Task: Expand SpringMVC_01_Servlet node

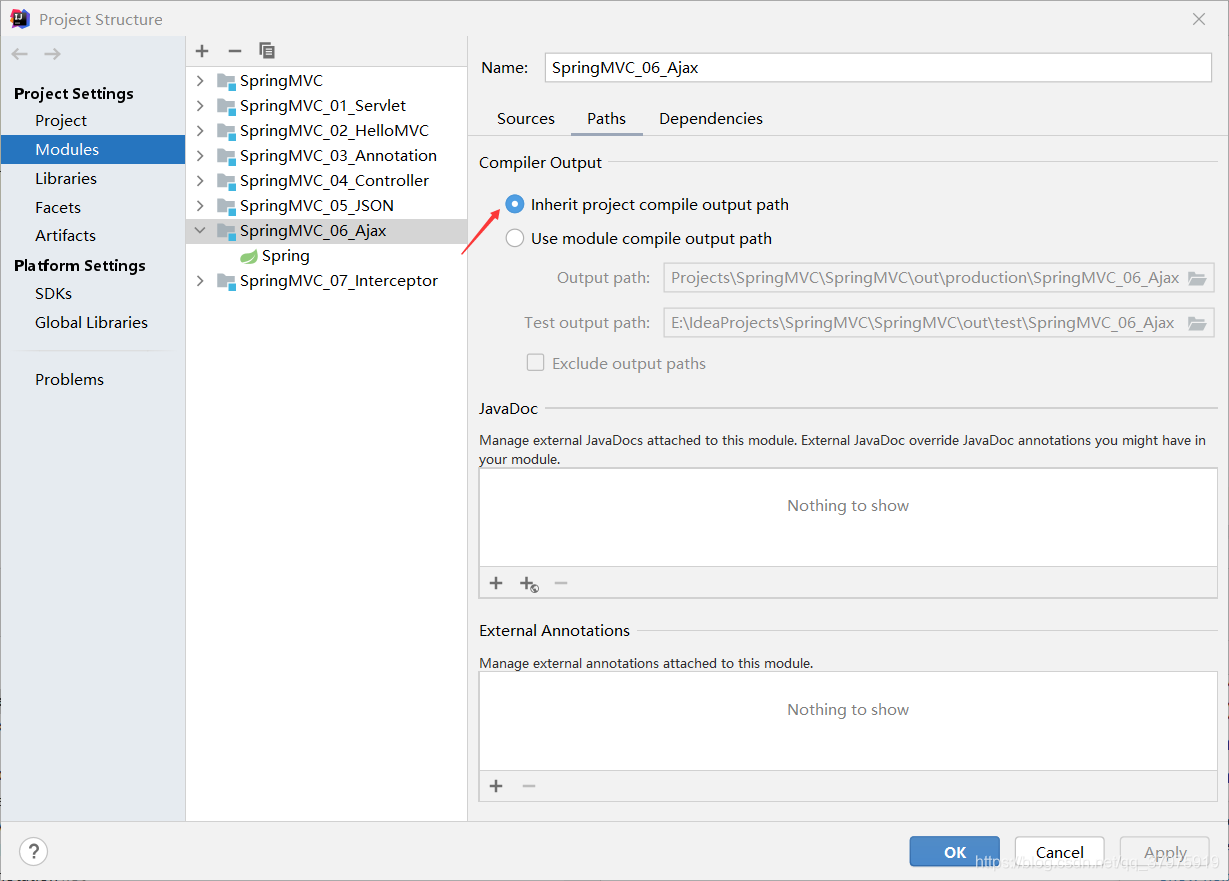Action: tap(200, 106)
